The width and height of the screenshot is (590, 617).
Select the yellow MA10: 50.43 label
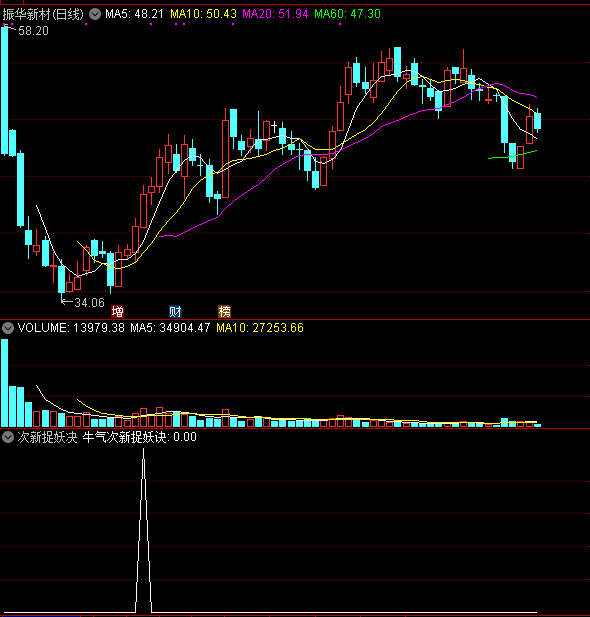pos(203,14)
